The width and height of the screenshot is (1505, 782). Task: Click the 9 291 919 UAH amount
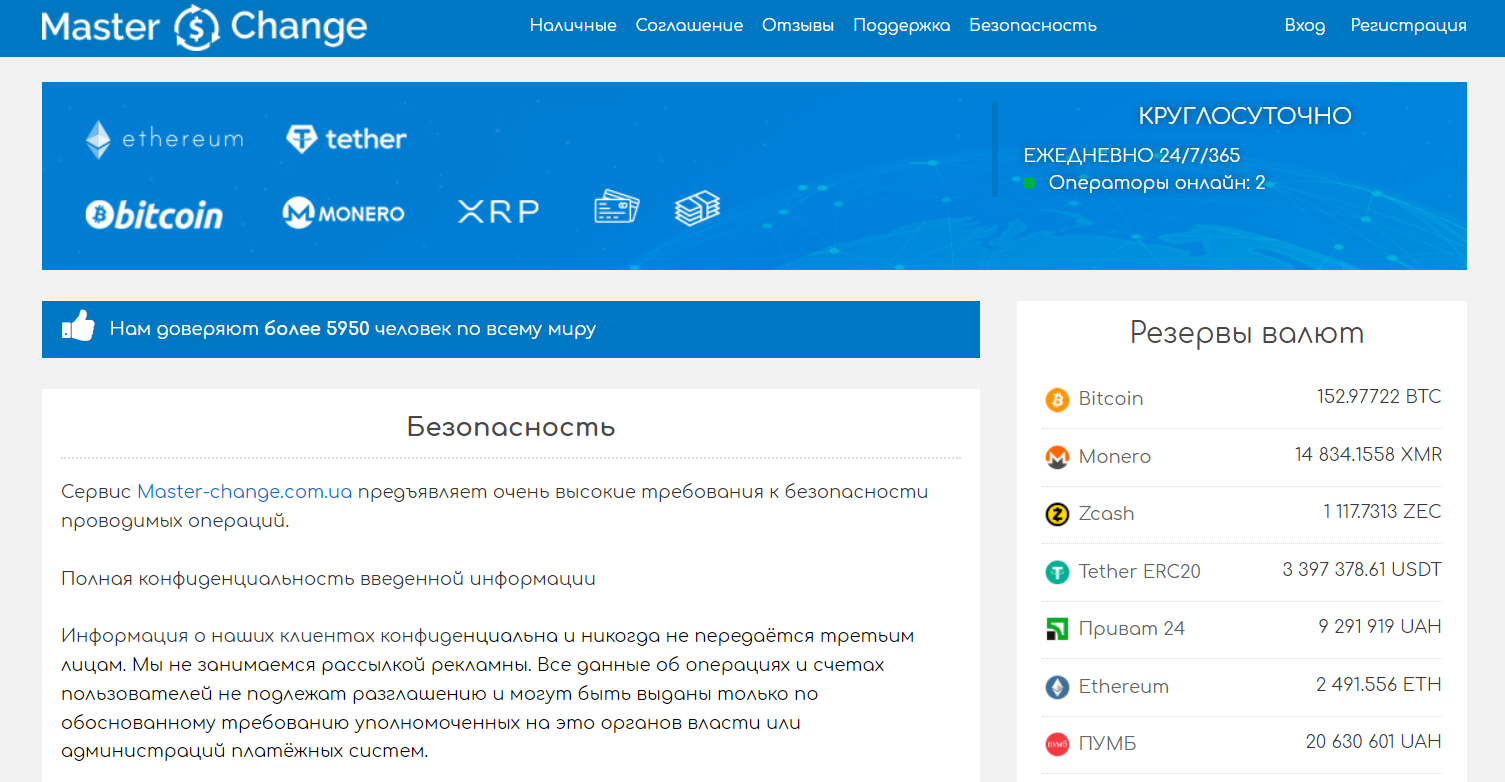(x=1380, y=627)
